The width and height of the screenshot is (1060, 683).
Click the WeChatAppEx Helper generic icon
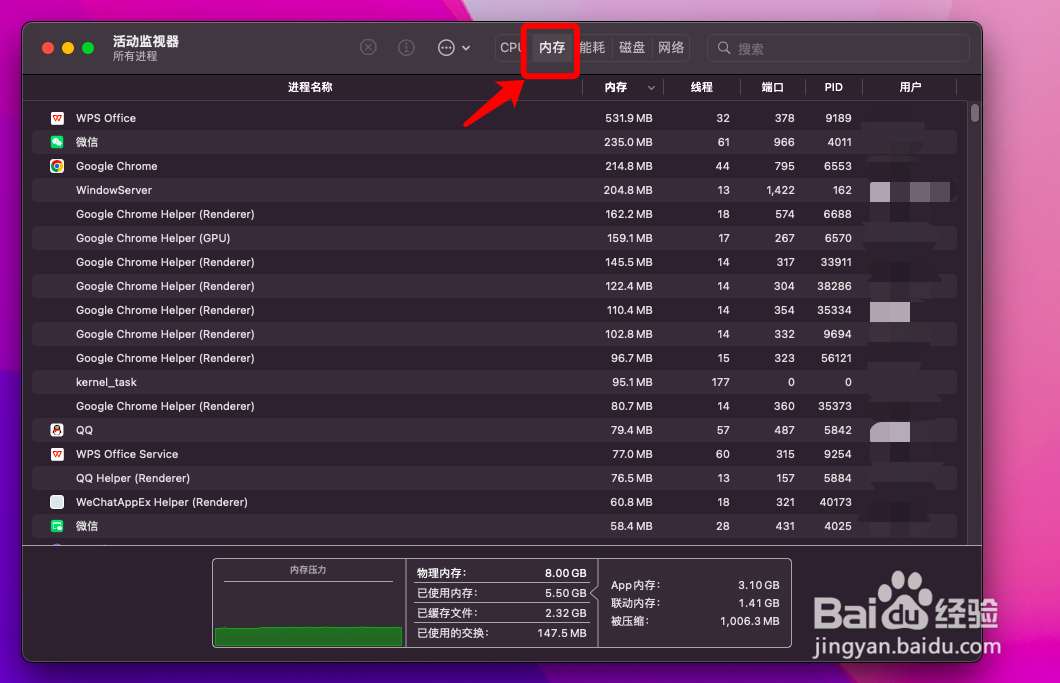pos(57,502)
